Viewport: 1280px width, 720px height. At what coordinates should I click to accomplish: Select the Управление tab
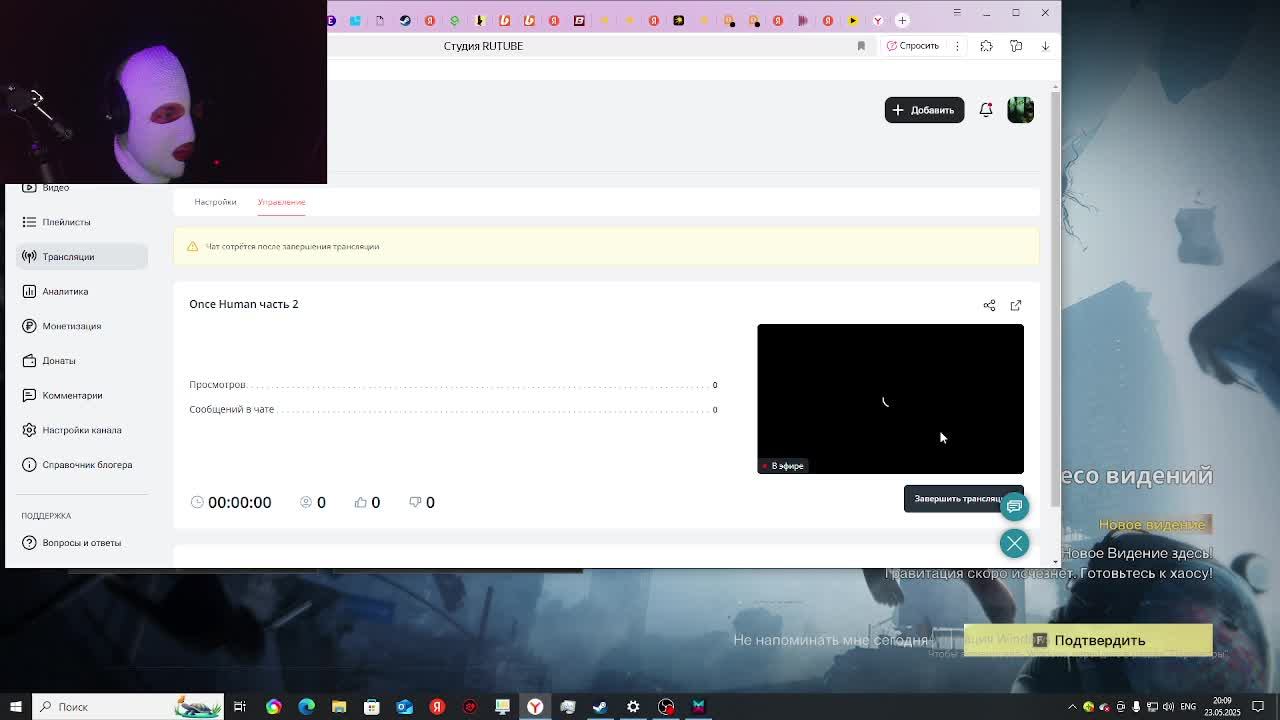281,202
